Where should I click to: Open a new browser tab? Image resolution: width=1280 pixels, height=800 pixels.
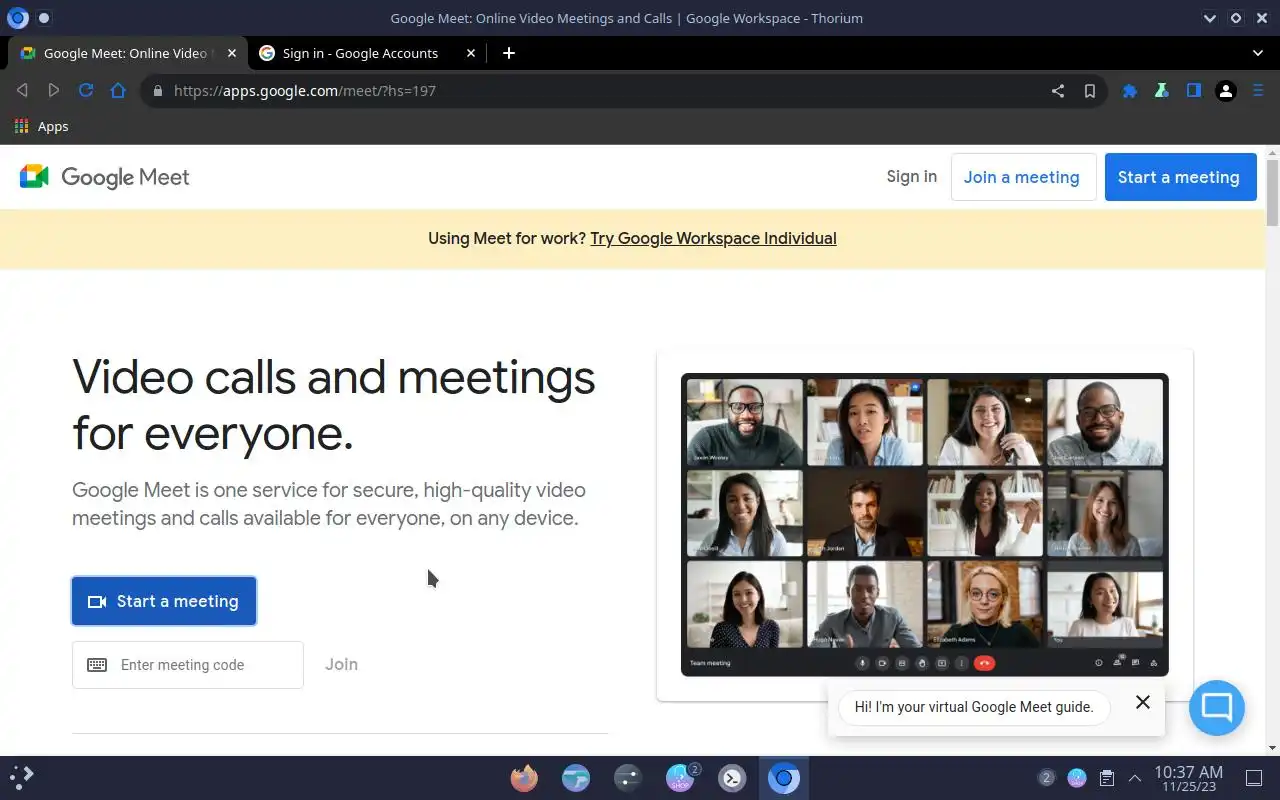508,53
